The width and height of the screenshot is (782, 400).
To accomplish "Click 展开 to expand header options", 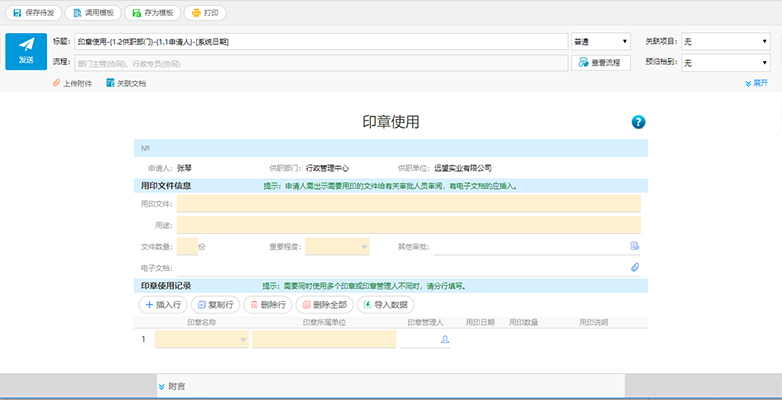I will click(756, 83).
